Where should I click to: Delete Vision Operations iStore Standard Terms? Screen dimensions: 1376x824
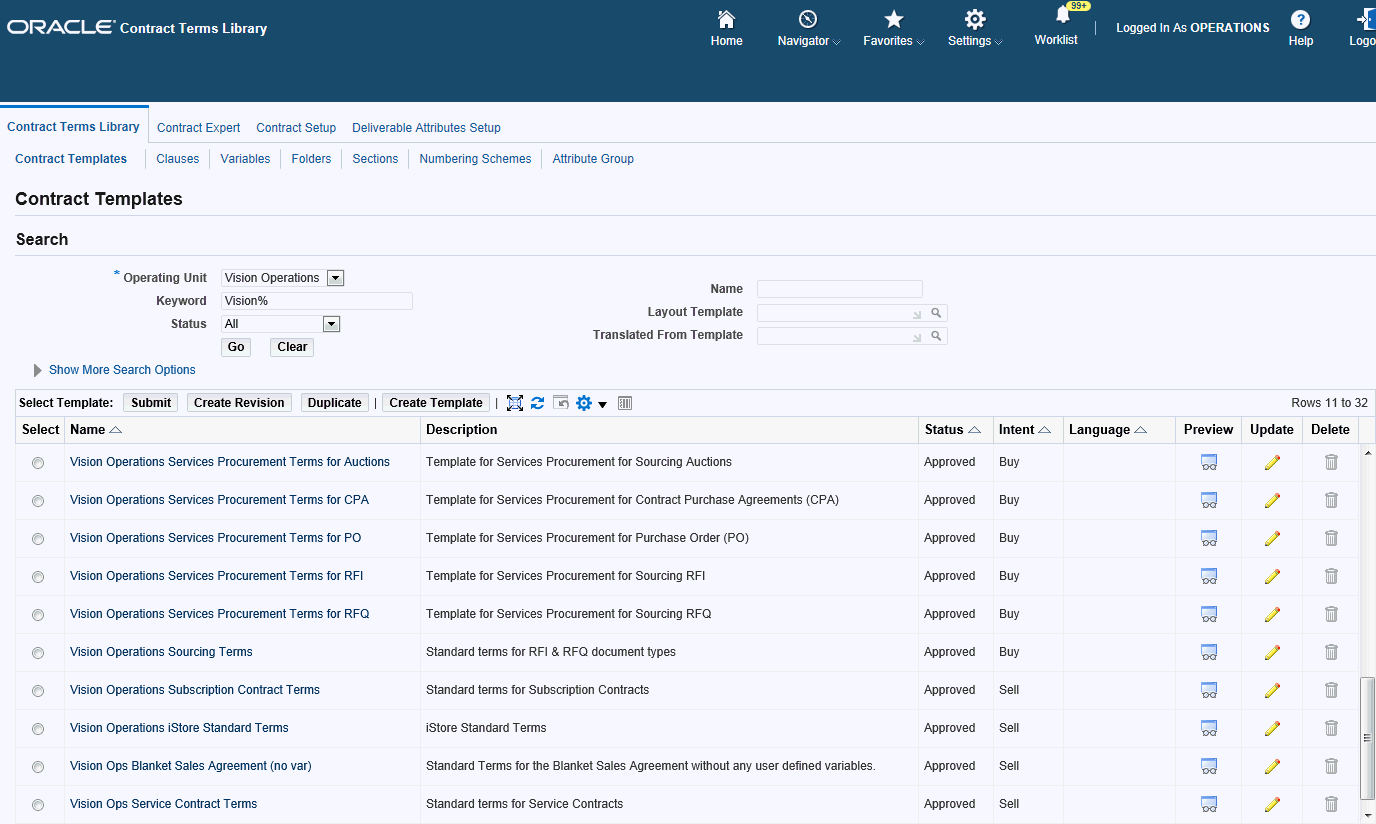pyautogui.click(x=1331, y=728)
